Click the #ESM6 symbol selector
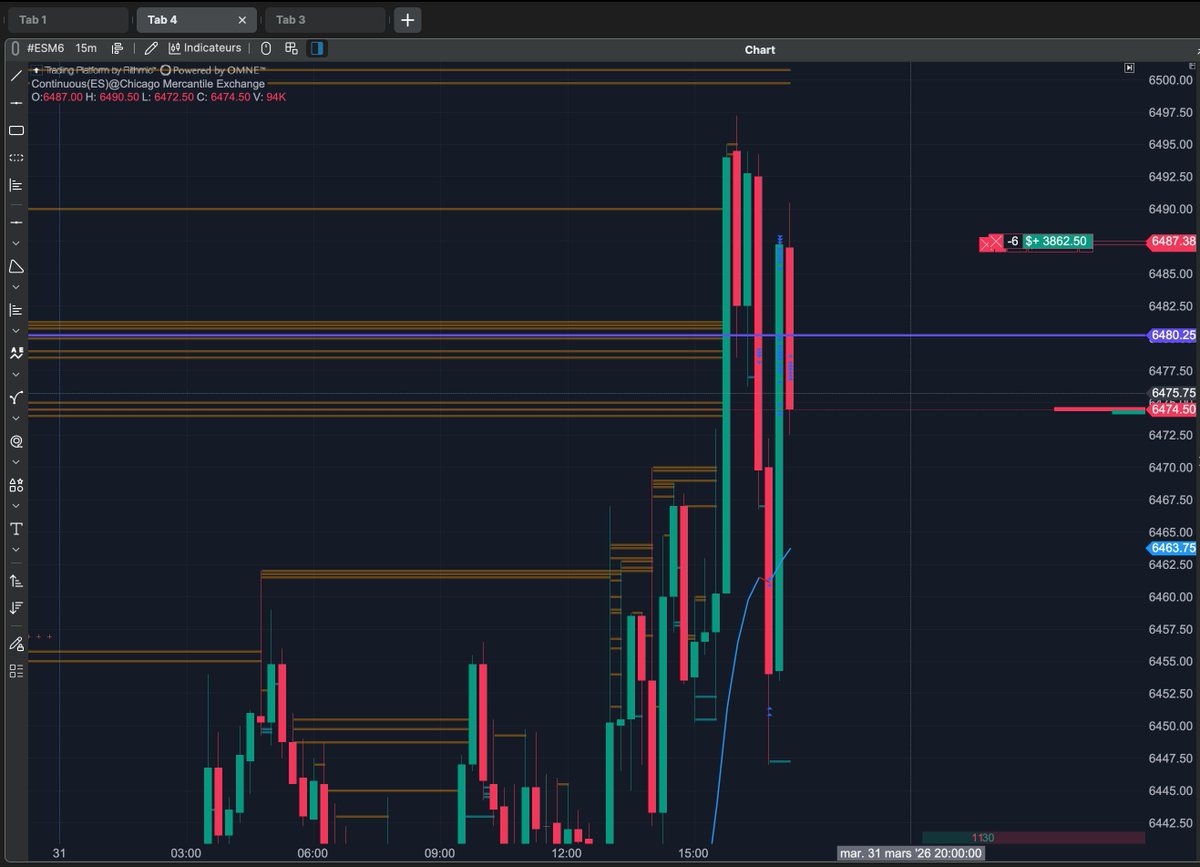Screen dimensions: 1200x867 (x=46, y=48)
